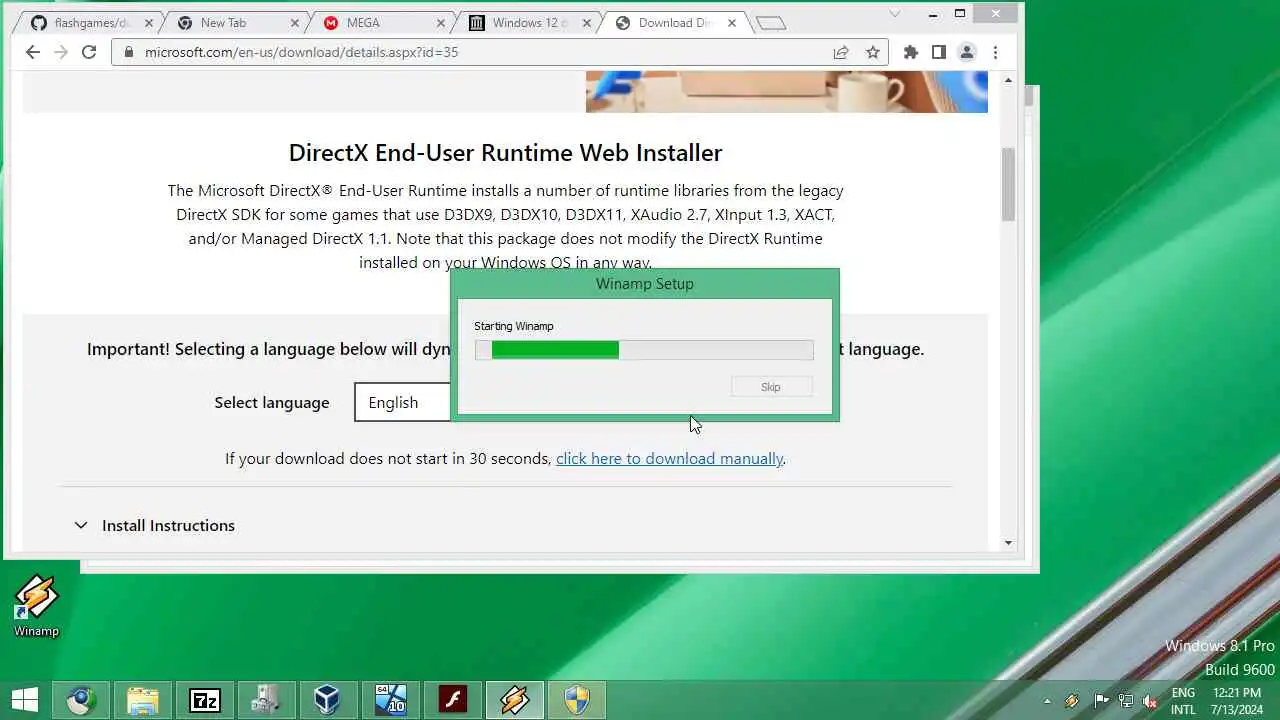This screenshot has height=720, width=1280.
Task: Click the UAC shield installer taskbar icon
Action: click(576, 700)
